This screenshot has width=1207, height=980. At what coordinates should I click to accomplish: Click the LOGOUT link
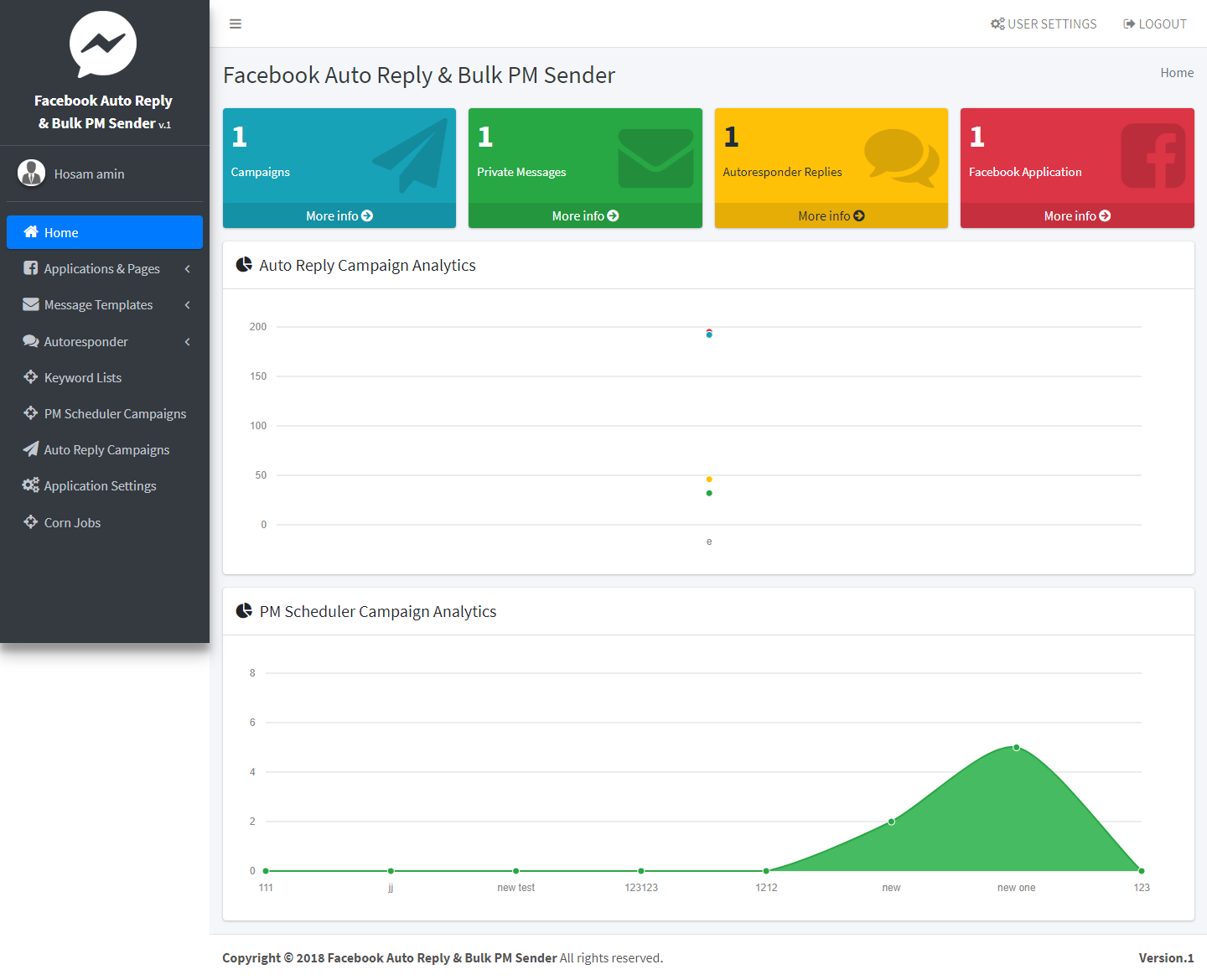tap(1155, 23)
